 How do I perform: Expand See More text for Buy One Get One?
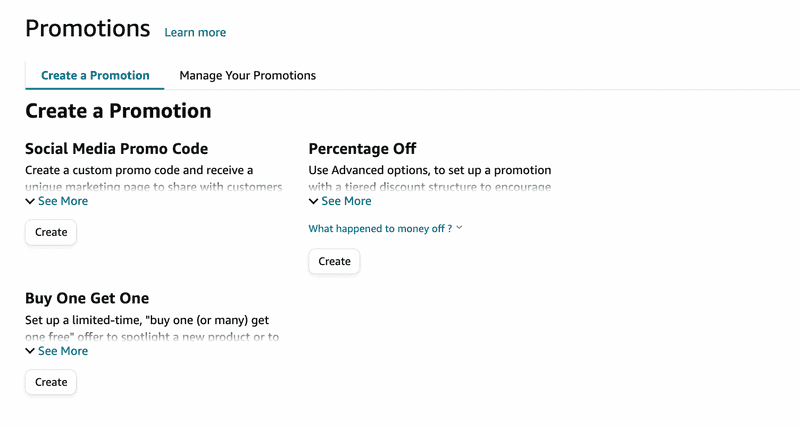click(x=63, y=351)
